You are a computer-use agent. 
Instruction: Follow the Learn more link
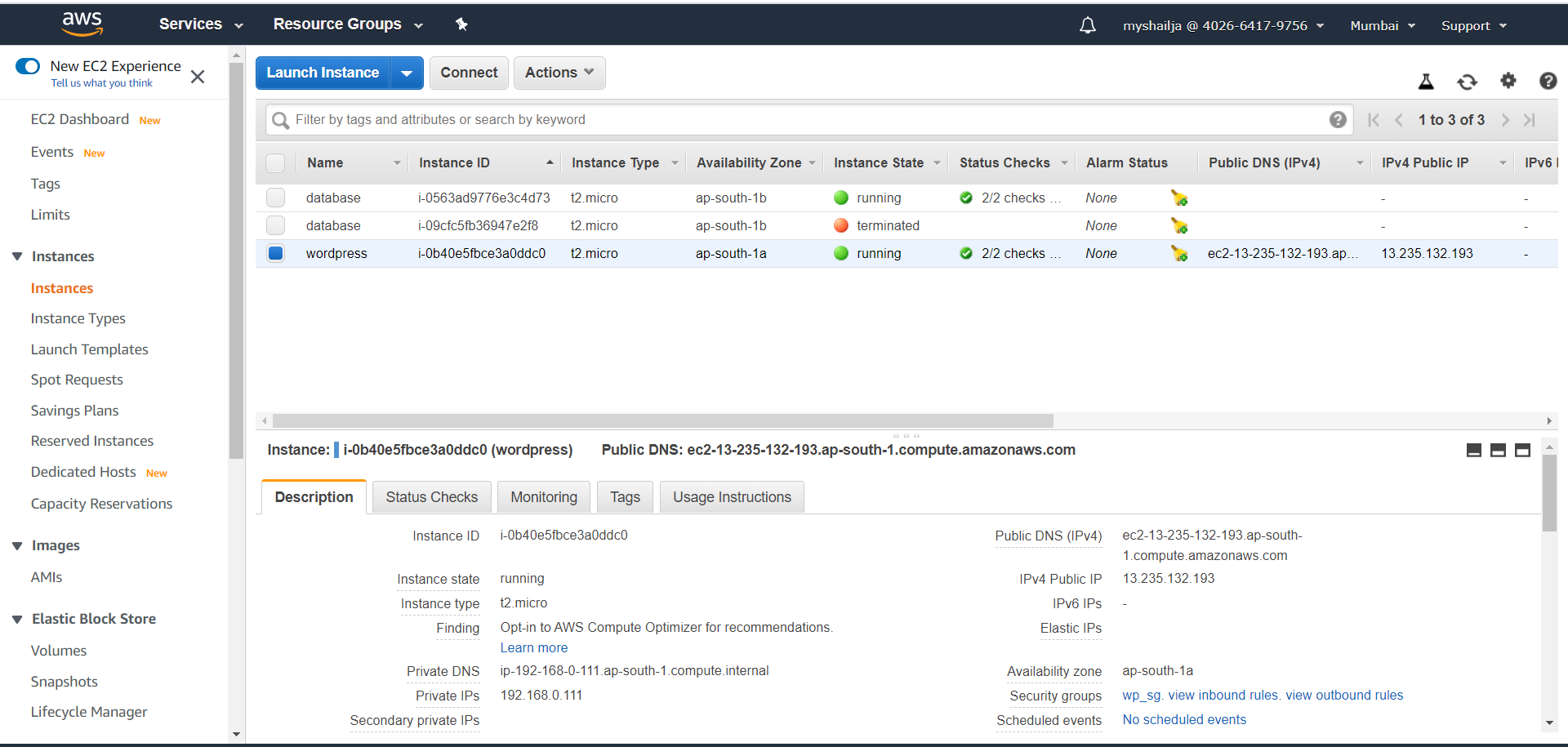click(x=534, y=648)
